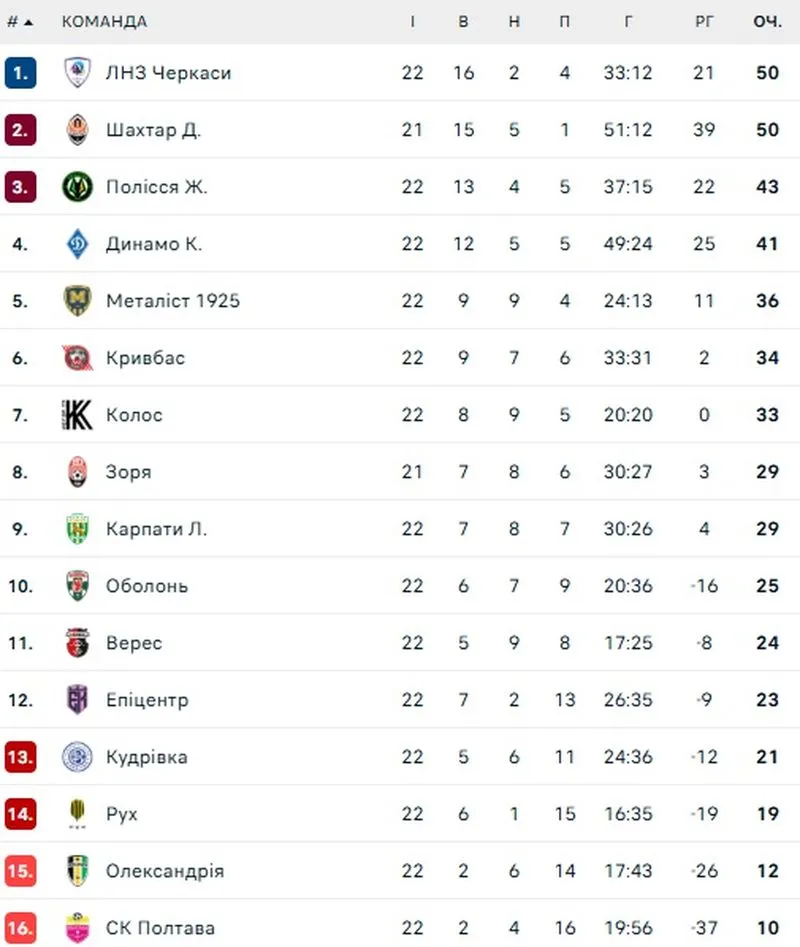The height and width of the screenshot is (947, 800).
Task: Click the Шахтар Д. club crest
Action: pos(77,130)
